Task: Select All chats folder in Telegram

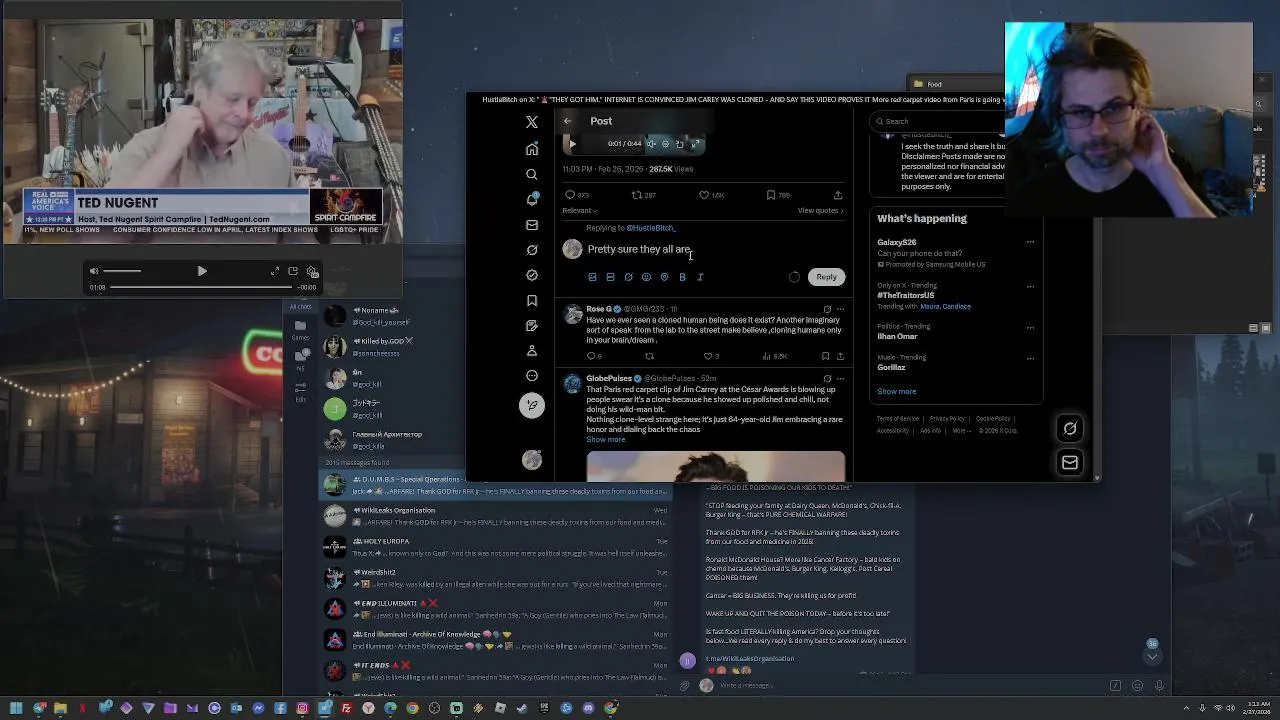Action: click(x=300, y=307)
